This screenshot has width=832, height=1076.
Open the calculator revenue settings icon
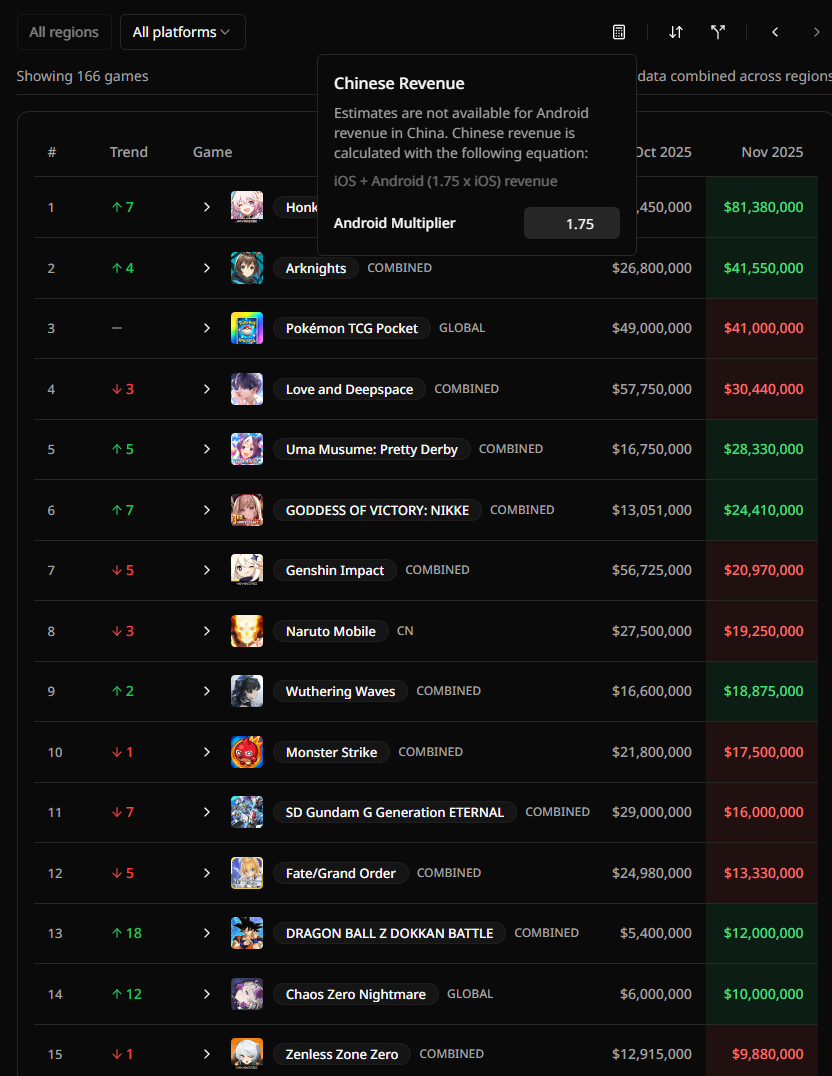(x=619, y=32)
